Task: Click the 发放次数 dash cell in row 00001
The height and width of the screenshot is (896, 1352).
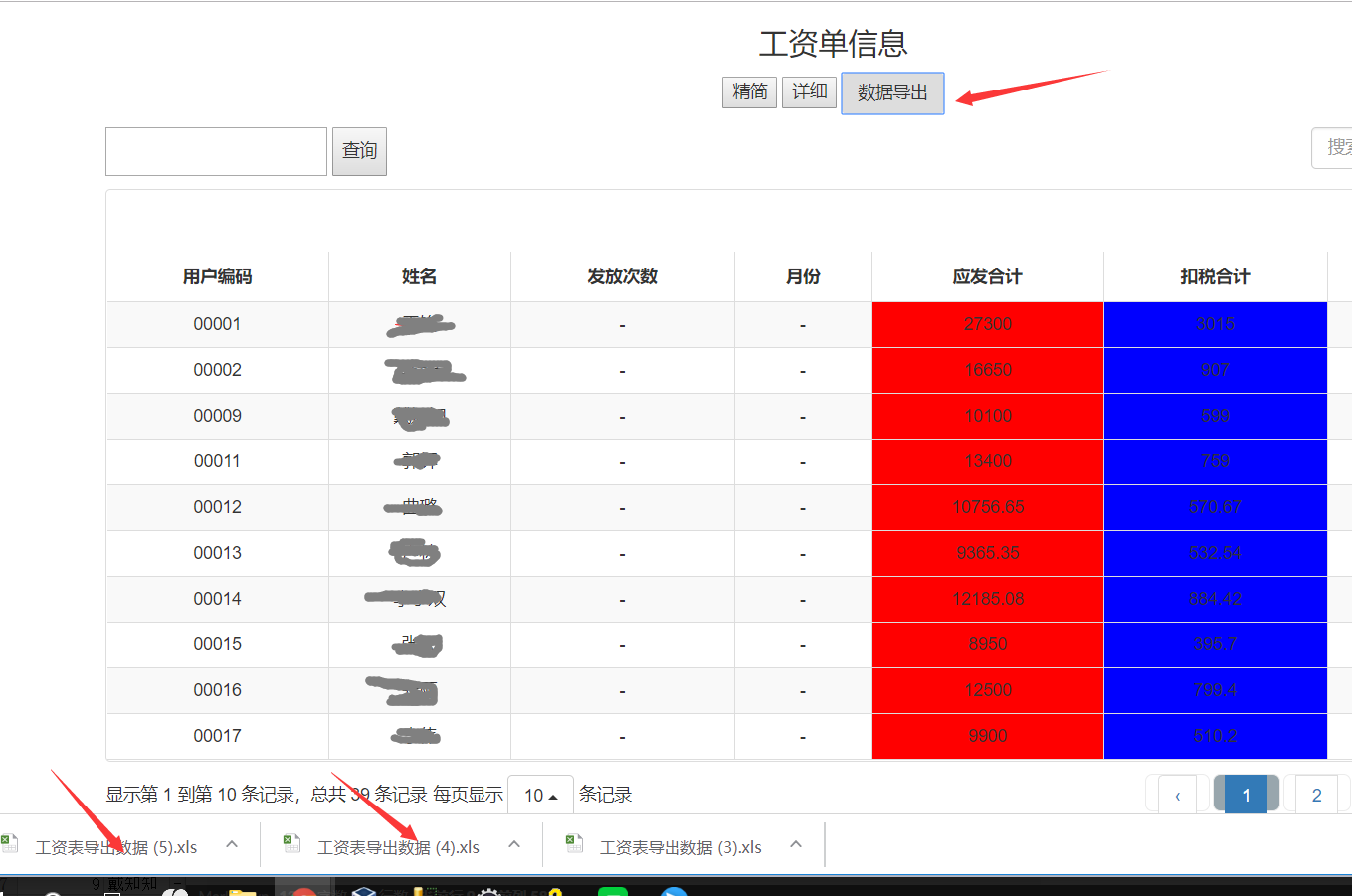Action: point(622,325)
